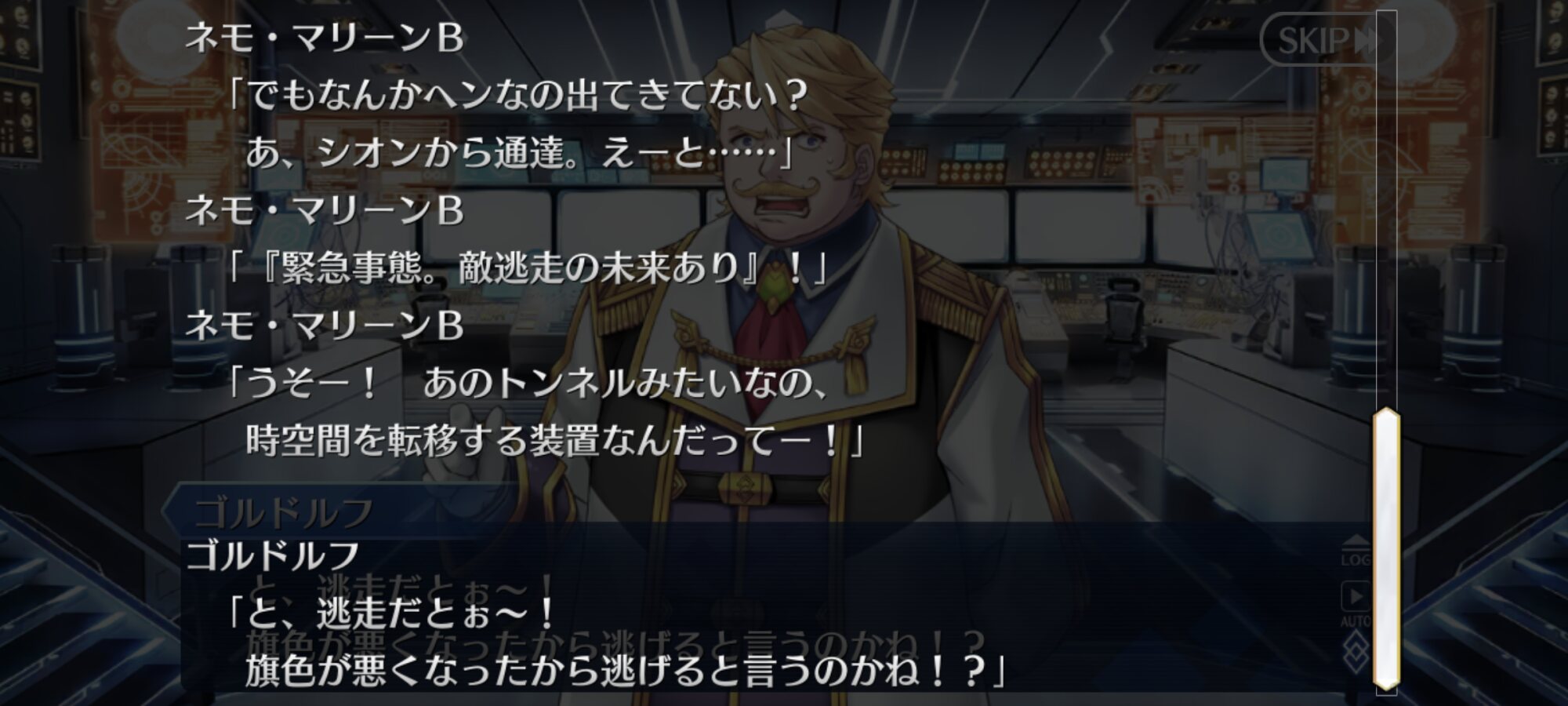The image size is (1568, 706).
Task: Select the ゴルドルフ speaker label in log
Action: coord(273,555)
